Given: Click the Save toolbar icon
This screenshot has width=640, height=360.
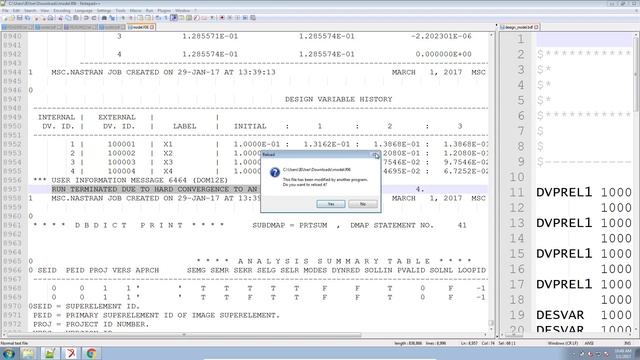Looking at the screenshot, I should coord(20,18).
